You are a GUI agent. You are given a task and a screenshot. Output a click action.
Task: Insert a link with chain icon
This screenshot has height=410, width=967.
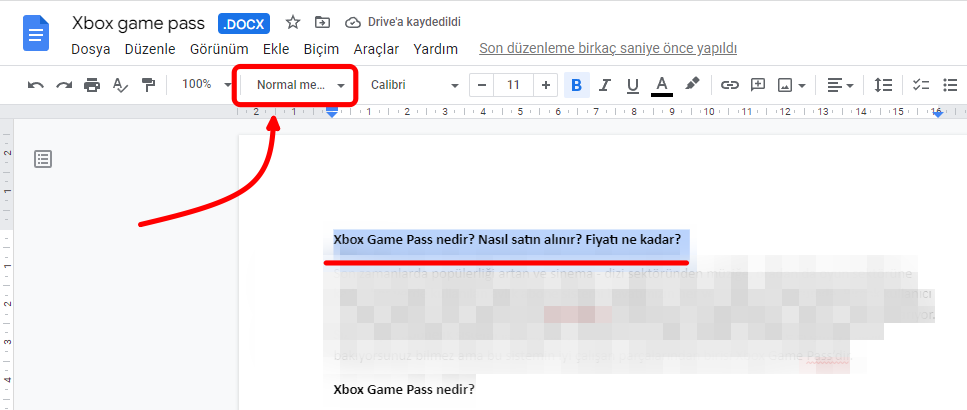[730, 85]
